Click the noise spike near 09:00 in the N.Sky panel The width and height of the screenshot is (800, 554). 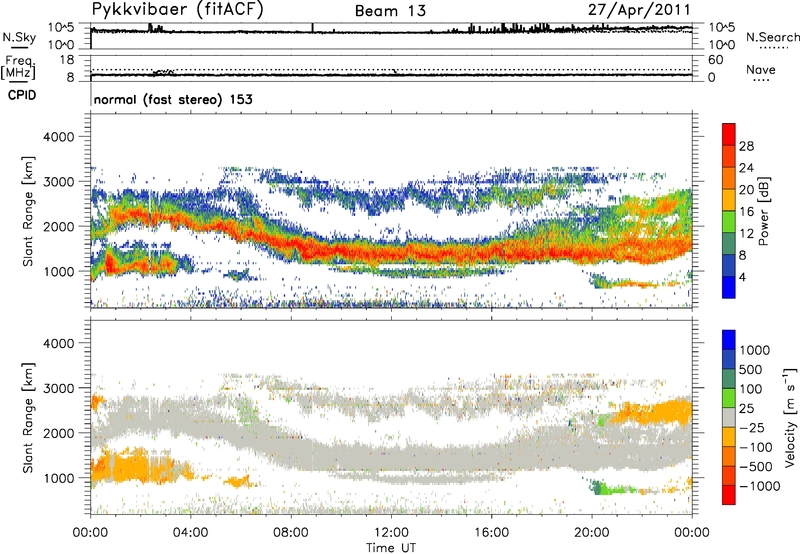click(312, 28)
